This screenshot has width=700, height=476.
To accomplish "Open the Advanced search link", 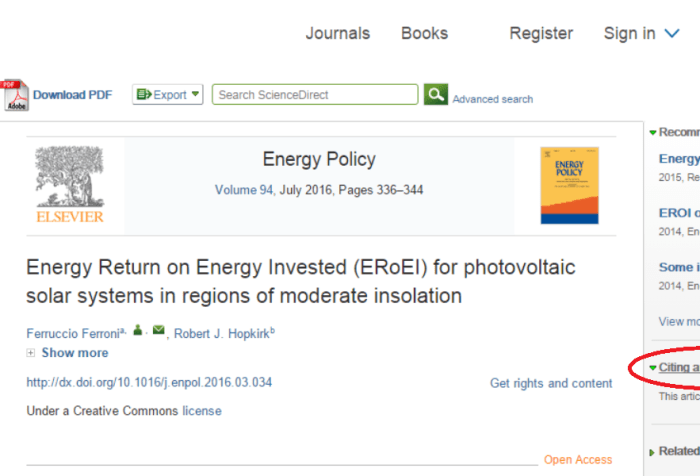I will click(x=492, y=99).
